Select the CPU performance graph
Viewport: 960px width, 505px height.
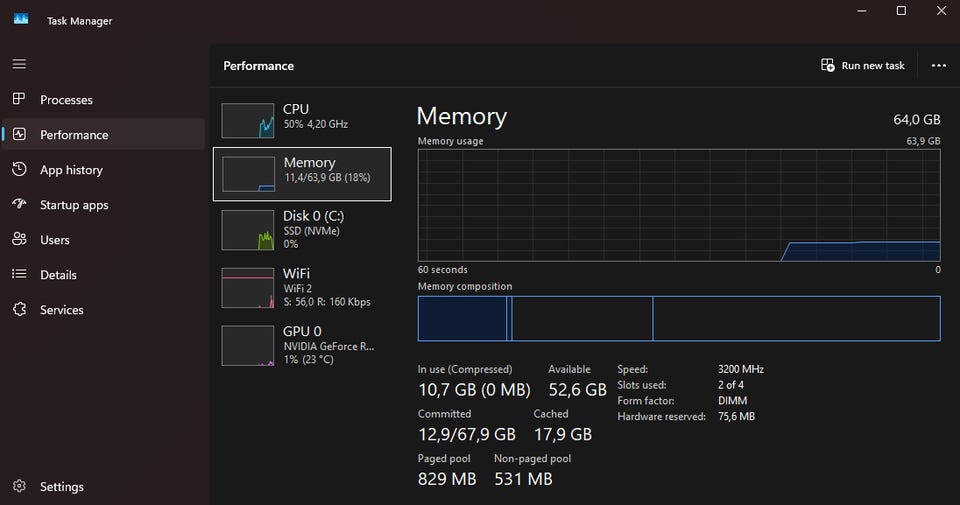point(248,120)
